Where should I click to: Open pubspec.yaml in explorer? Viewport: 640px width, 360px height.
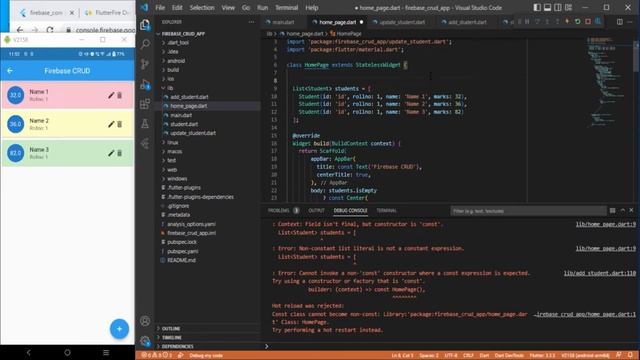click(x=182, y=251)
